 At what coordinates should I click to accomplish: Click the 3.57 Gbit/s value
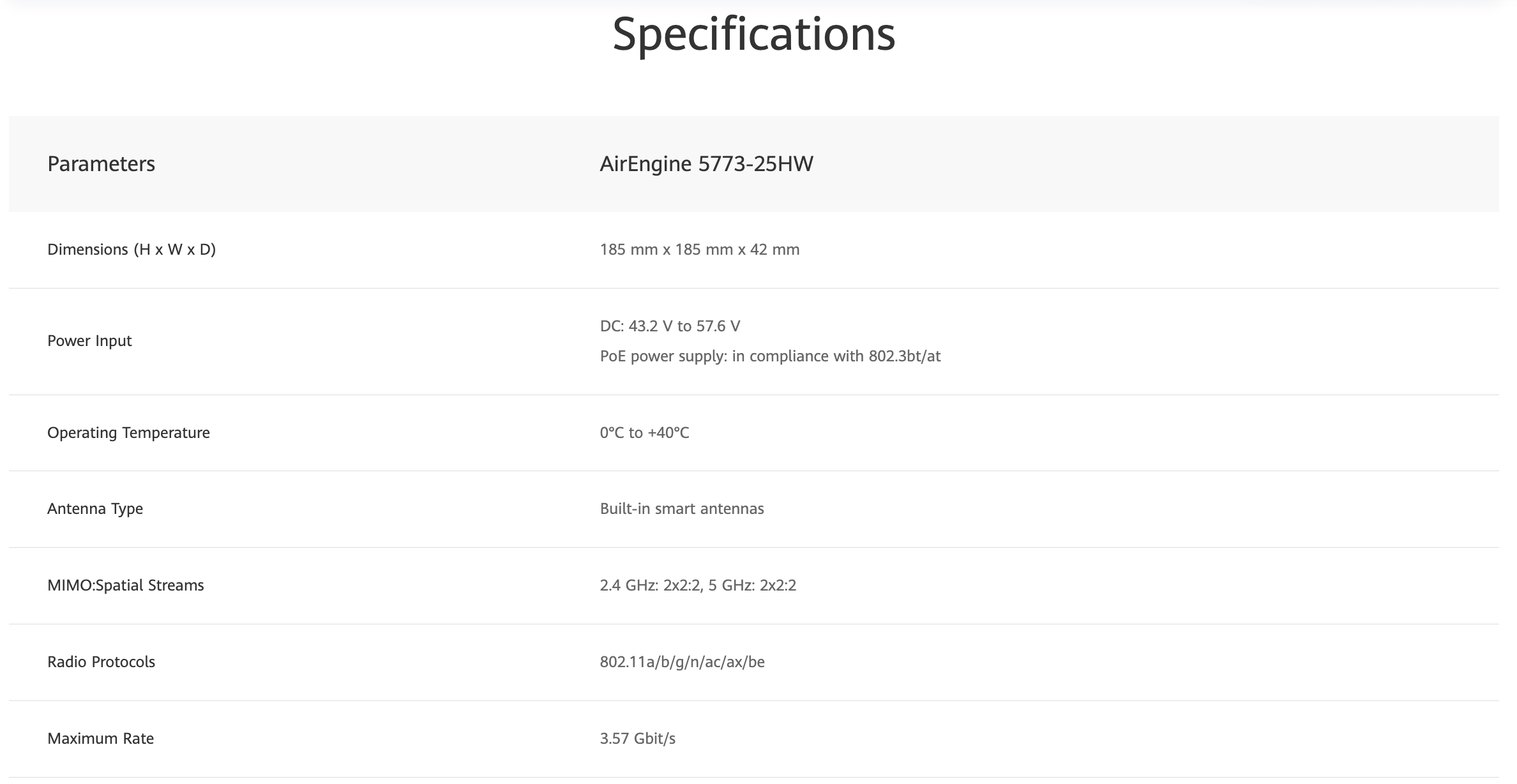tap(637, 739)
